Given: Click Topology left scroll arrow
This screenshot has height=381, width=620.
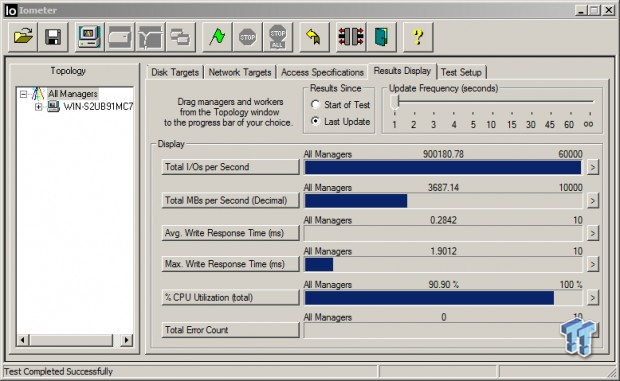Looking at the screenshot, I should [x=23, y=340].
